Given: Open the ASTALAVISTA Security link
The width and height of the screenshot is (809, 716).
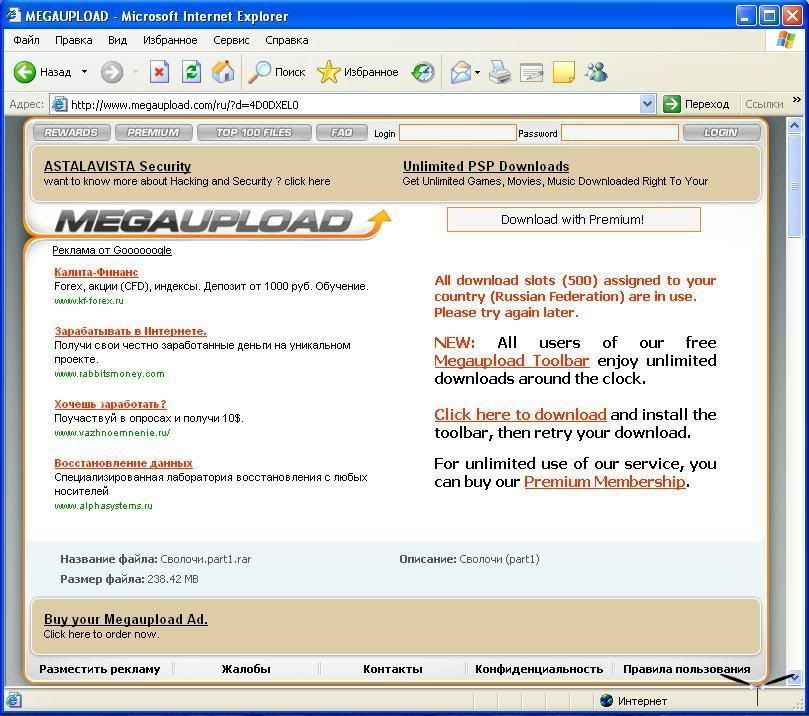Looking at the screenshot, I should click(x=118, y=166).
